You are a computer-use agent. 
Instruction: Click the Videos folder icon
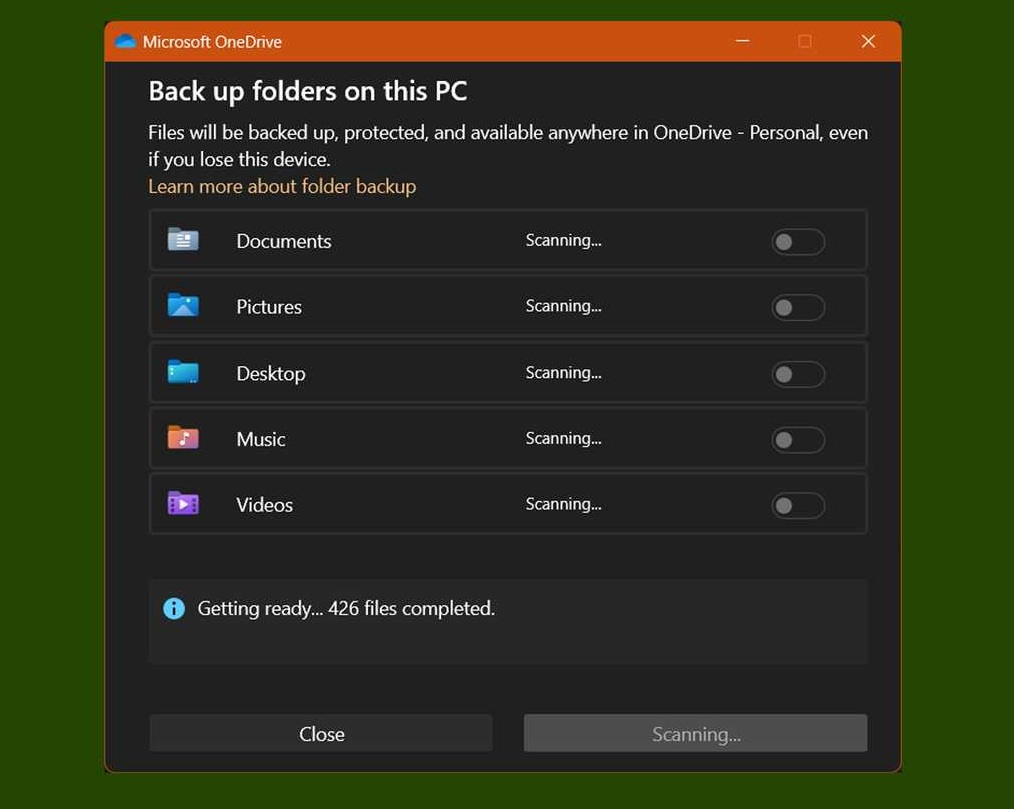[183, 504]
